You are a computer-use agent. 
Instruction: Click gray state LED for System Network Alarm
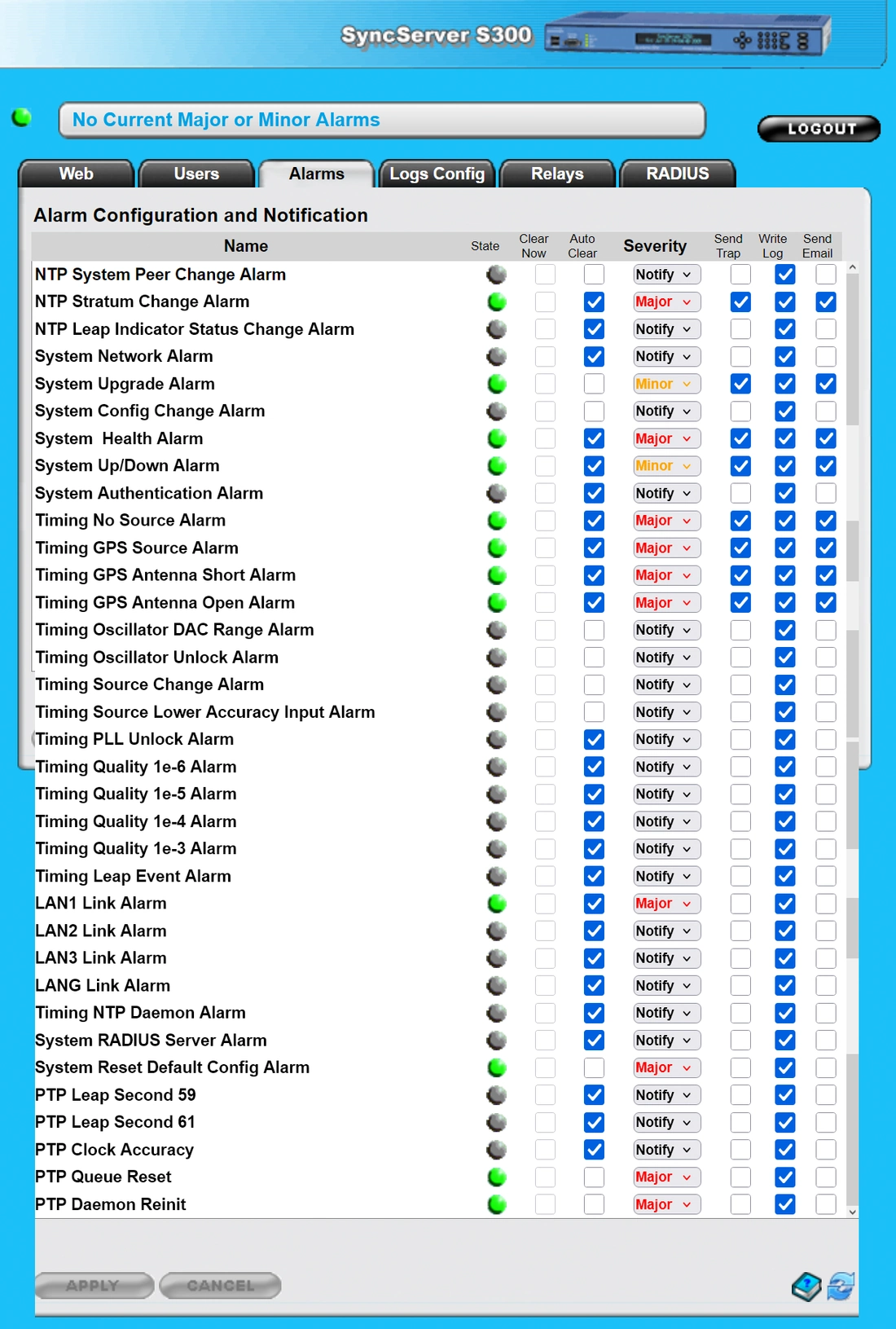coord(497,357)
